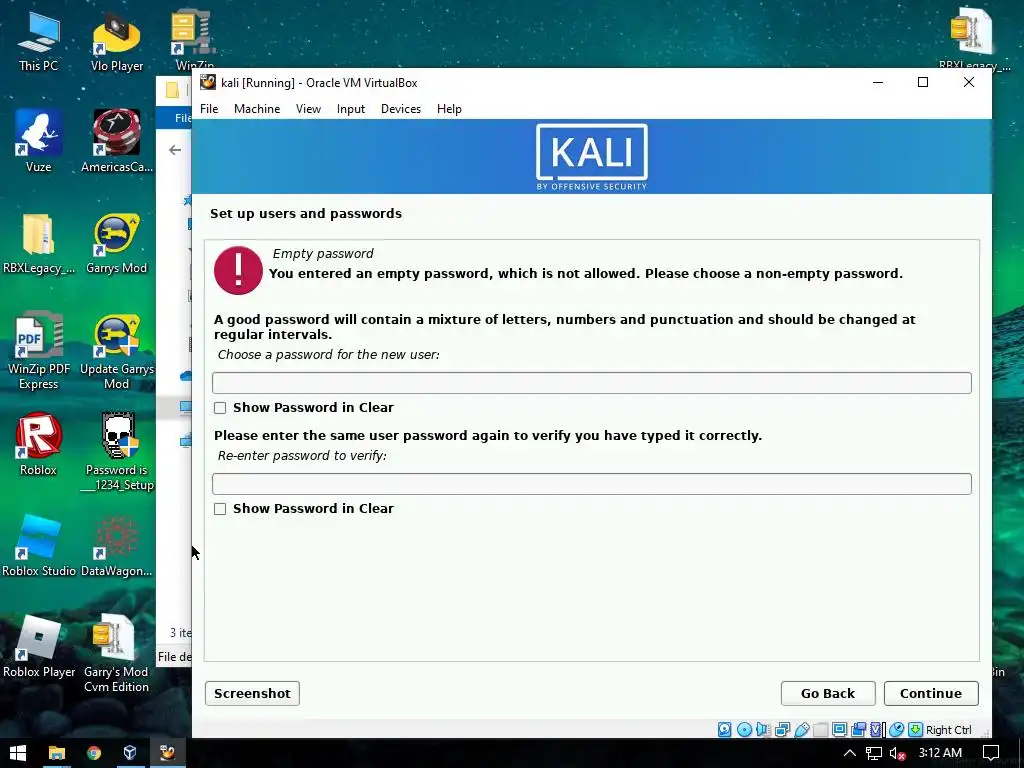Image resolution: width=1024 pixels, height=768 pixels.
Task: Click the green arrow host key icon
Action: click(916, 729)
